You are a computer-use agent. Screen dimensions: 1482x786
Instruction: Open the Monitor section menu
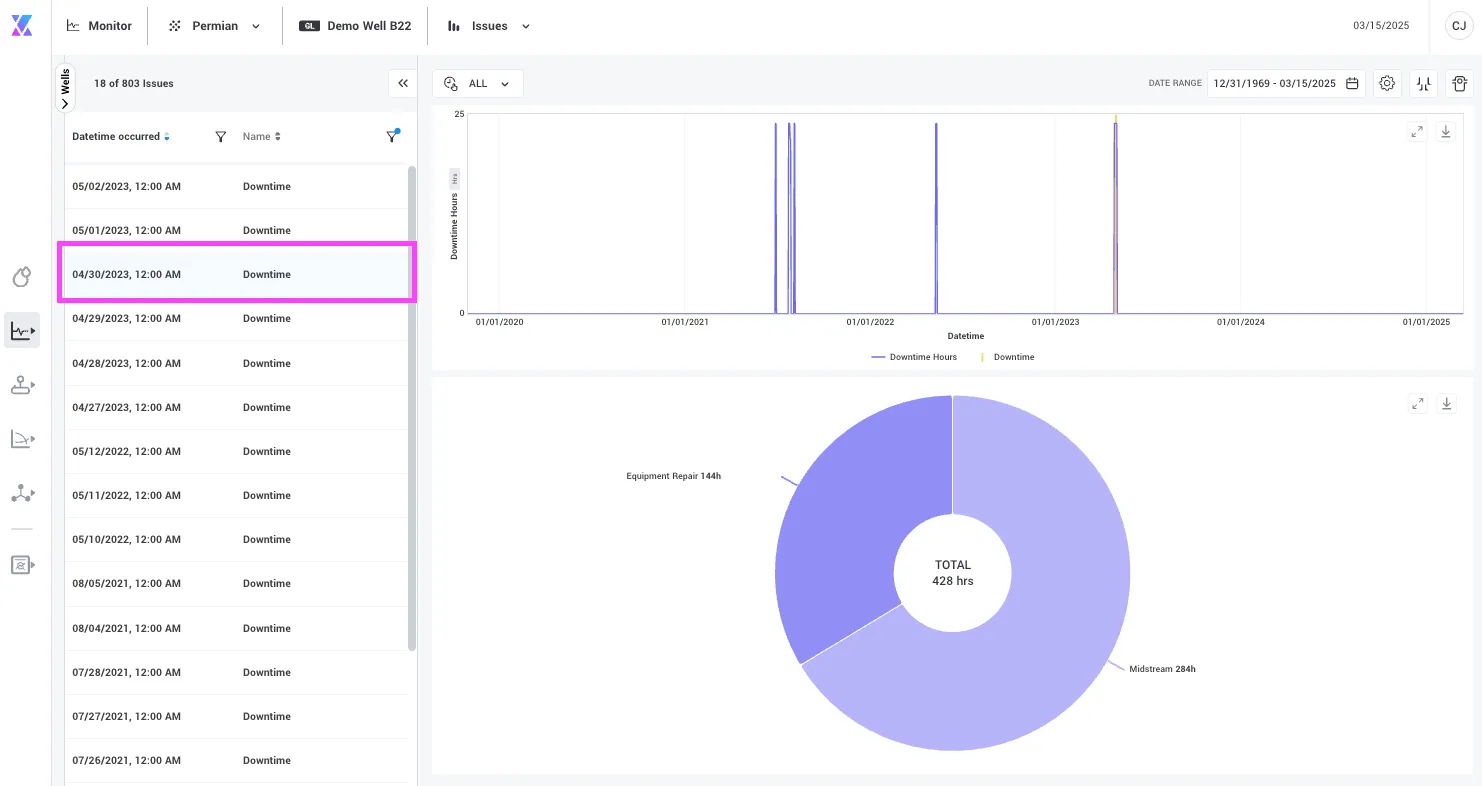click(x=99, y=26)
